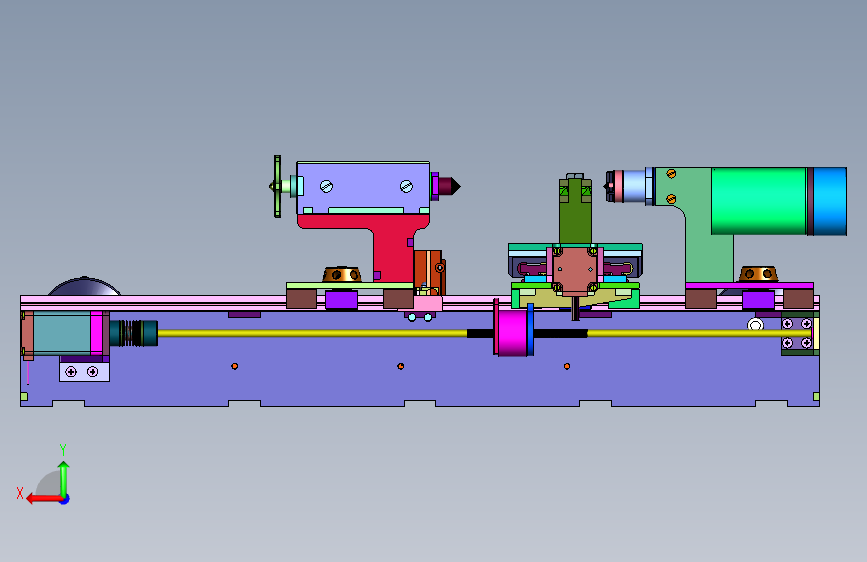The image size is (867, 562).
Task: Select the green handwheel on the tailstock
Action: click(x=277, y=186)
